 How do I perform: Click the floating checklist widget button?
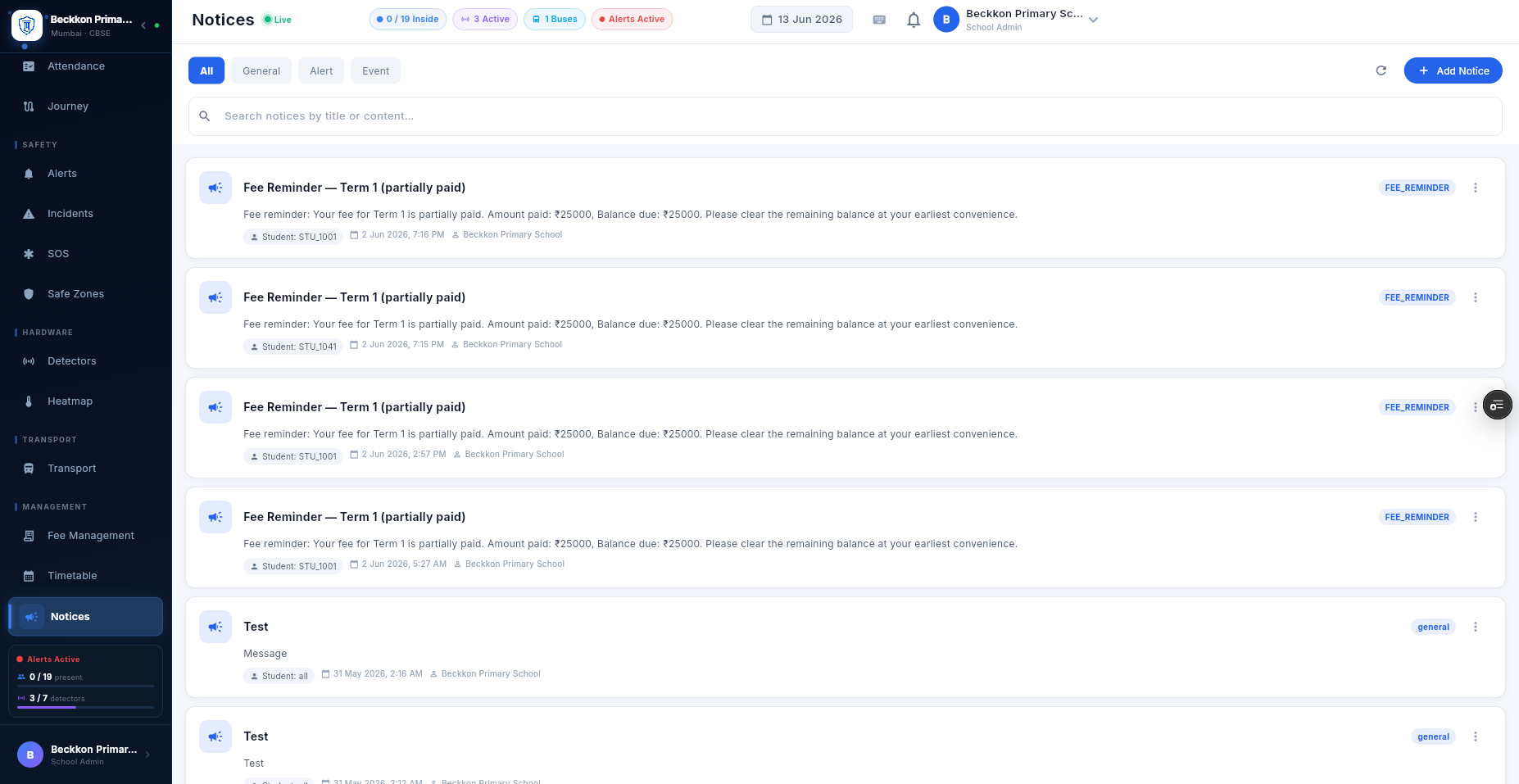[1497, 405]
